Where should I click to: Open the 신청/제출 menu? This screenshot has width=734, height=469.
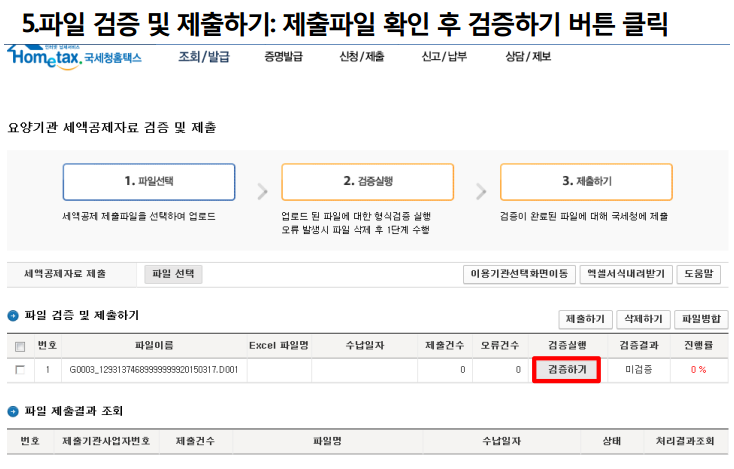point(362,57)
